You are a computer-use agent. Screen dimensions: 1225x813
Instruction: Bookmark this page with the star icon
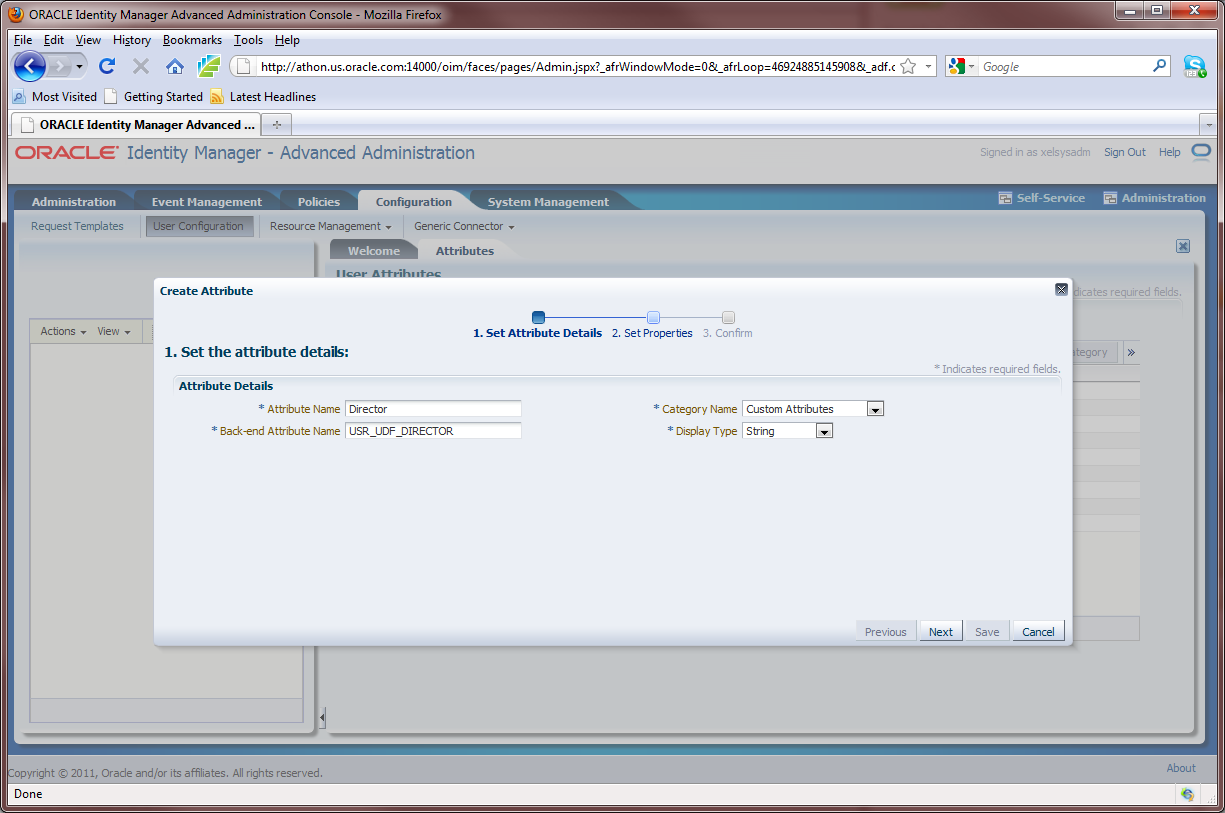[x=908, y=66]
